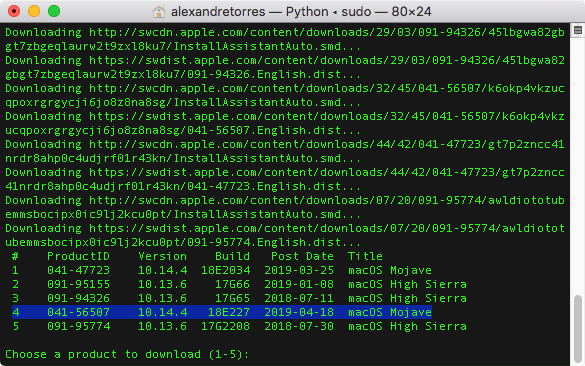This screenshot has width=585, height=366.
Task: Click product ID 091-95155 in the table
Action: click(x=78, y=284)
